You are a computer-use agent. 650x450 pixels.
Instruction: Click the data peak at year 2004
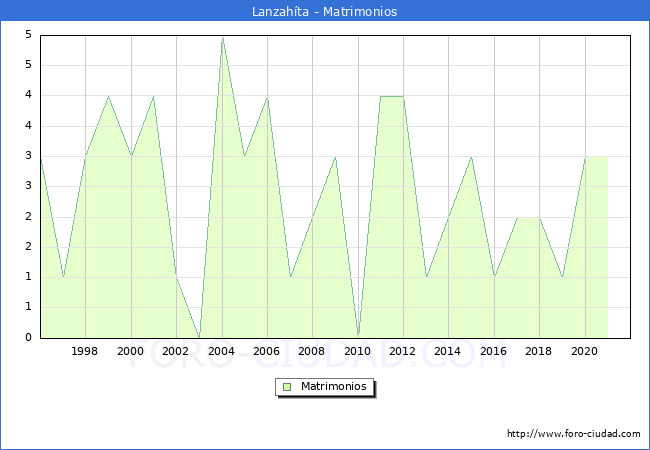tap(223, 38)
